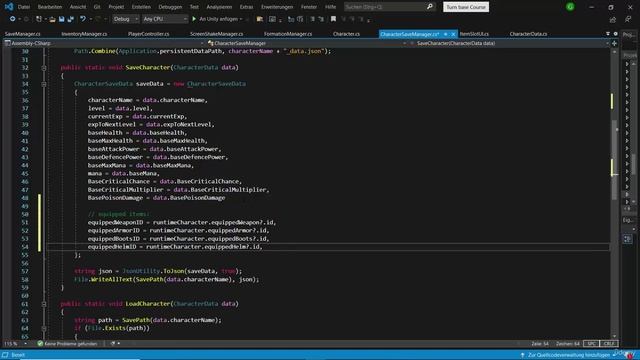Click line number 54 in the gutter
640x360 pixels.
pyautogui.click(x=25, y=247)
